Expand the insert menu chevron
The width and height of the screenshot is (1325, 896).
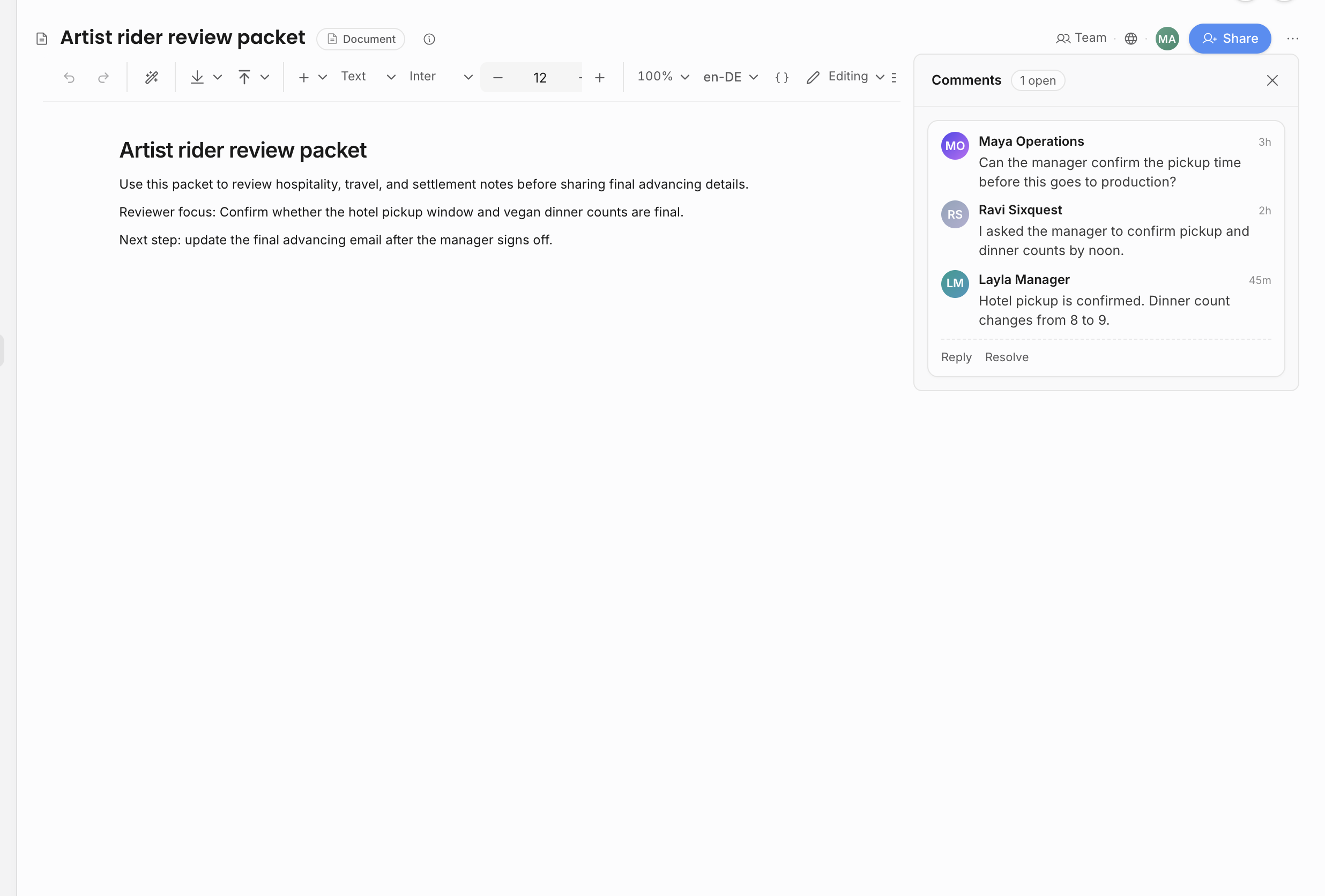(323, 78)
